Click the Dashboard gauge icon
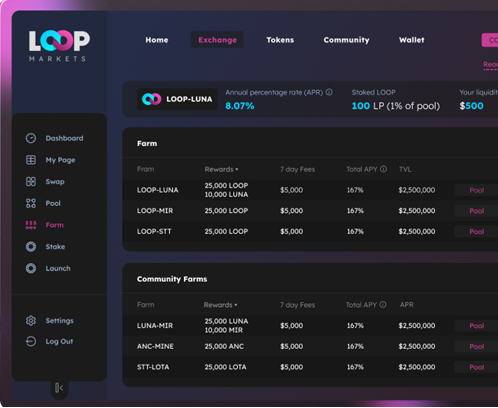 pos(31,138)
